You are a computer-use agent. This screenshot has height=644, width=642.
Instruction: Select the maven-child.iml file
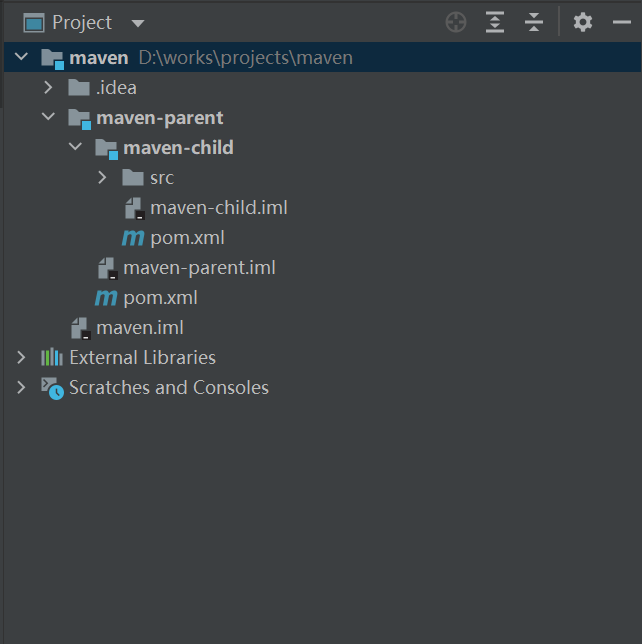point(218,208)
